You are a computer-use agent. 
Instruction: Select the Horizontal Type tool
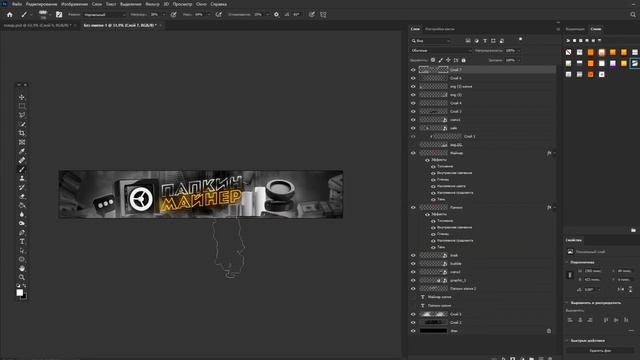[22, 241]
